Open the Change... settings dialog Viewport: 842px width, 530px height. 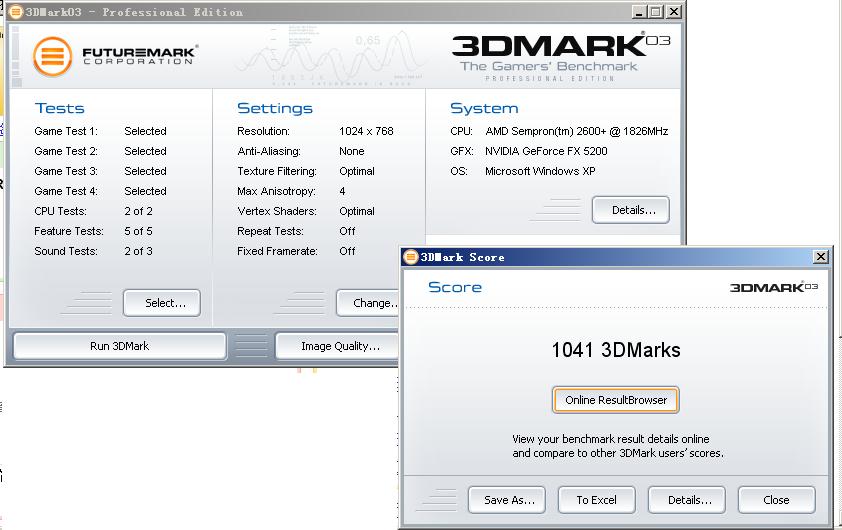pos(372,303)
